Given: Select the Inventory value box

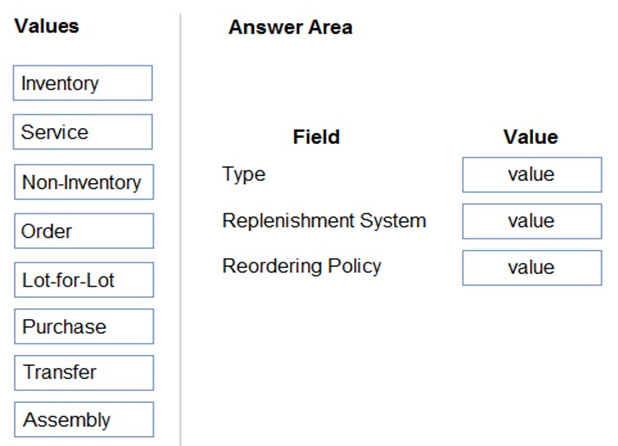Looking at the screenshot, I should pos(82,83).
